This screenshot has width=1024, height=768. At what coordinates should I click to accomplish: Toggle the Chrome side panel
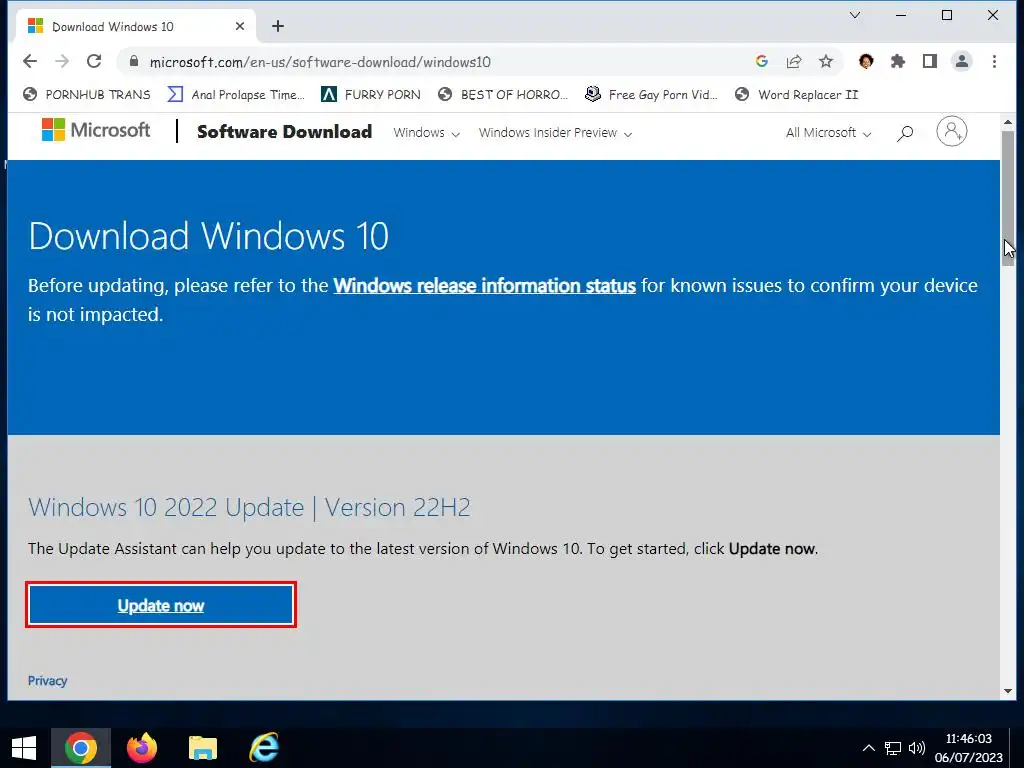930,61
